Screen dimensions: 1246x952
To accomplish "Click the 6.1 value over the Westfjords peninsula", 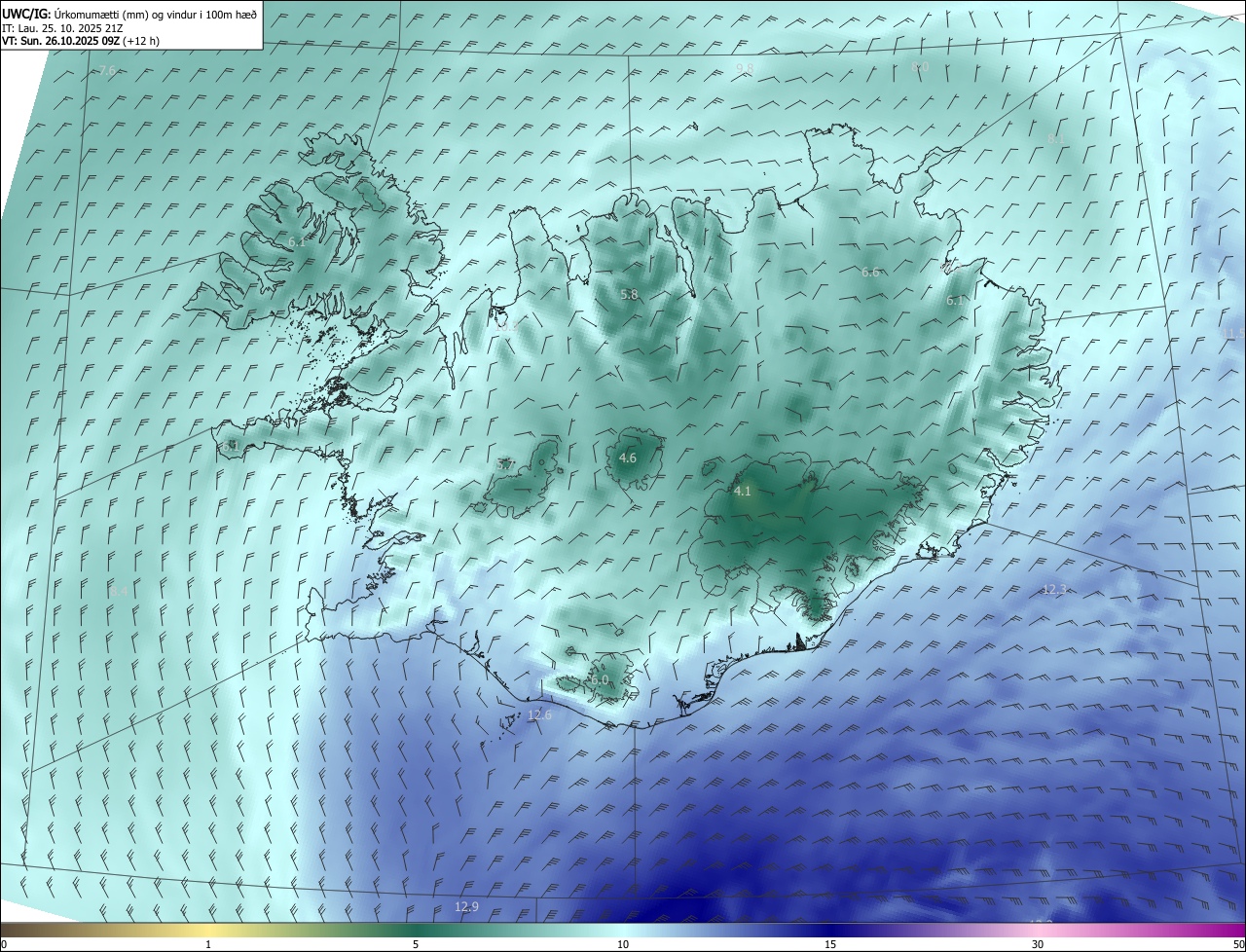I will click(296, 241).
